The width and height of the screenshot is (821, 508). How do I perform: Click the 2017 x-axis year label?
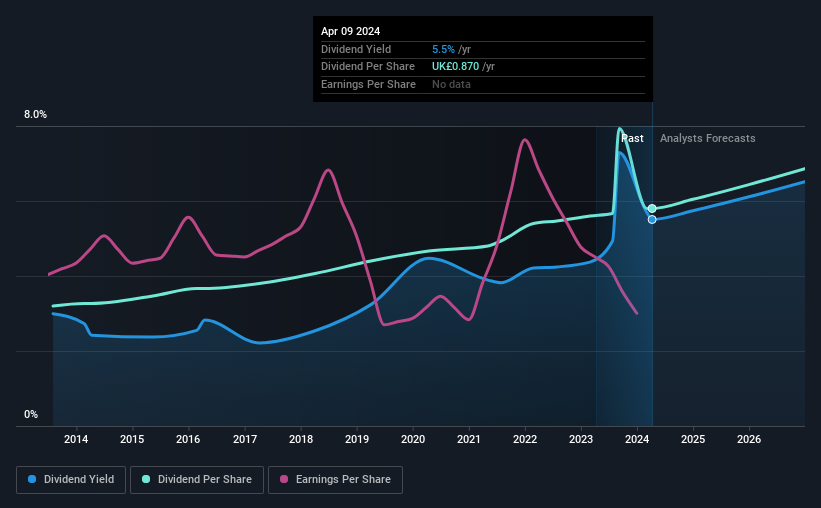(x=245, y=439)
